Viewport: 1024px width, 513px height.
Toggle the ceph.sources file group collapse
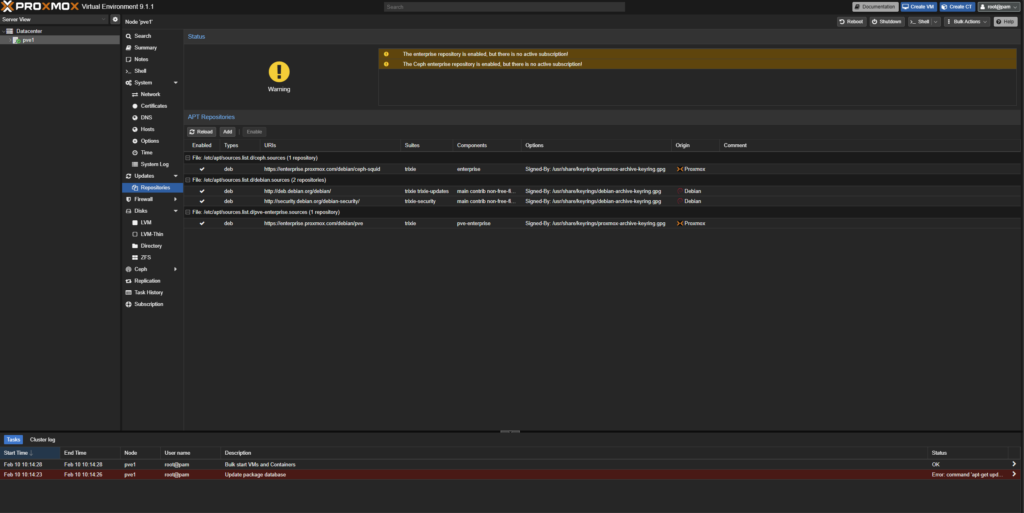(x=188, y=158)
